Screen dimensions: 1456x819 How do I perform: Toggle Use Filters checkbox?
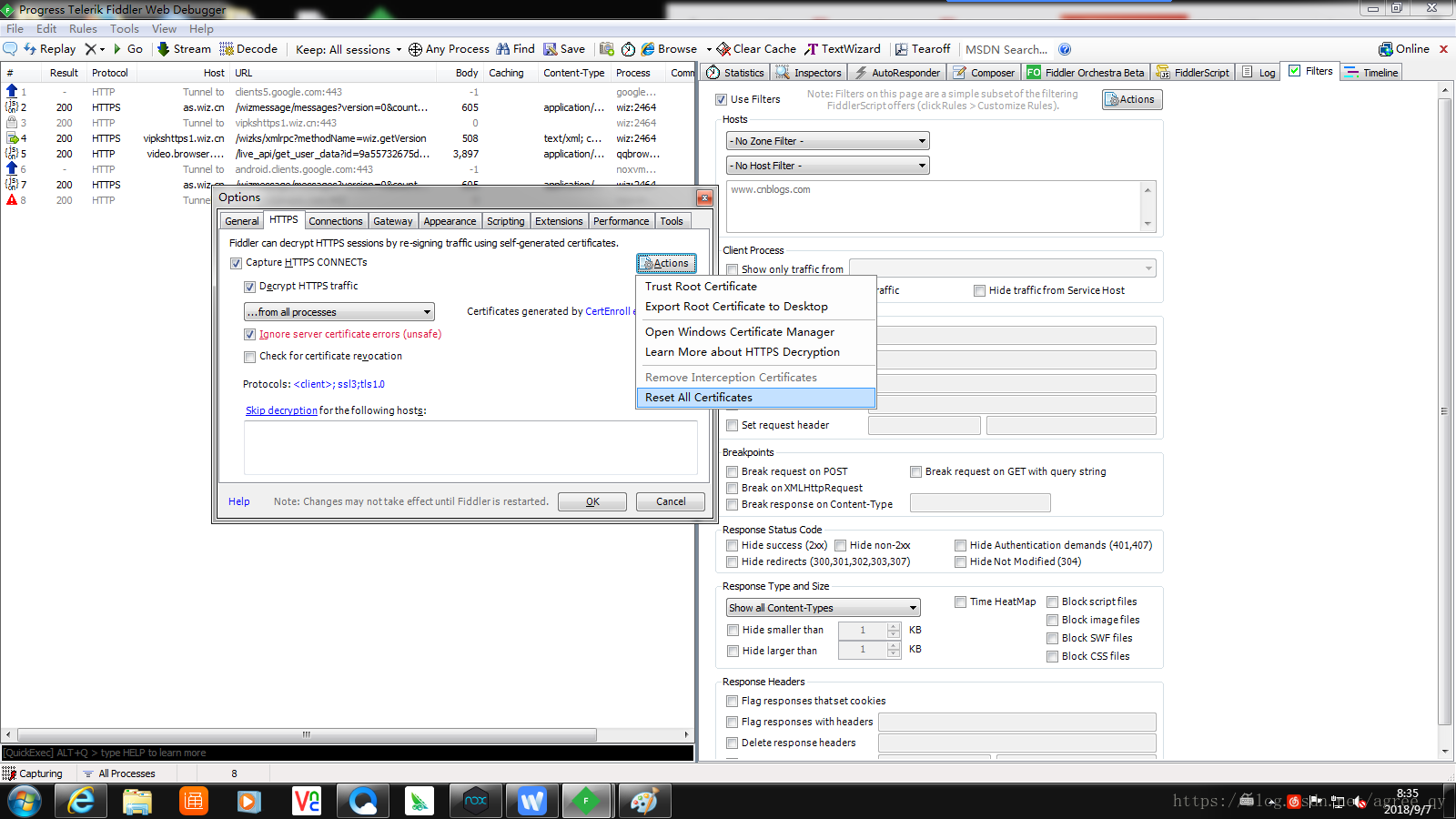[721, 99]
